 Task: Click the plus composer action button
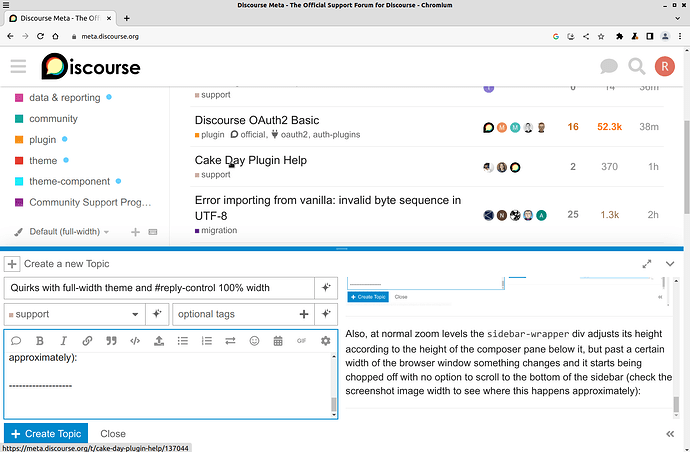coord(12,264)
